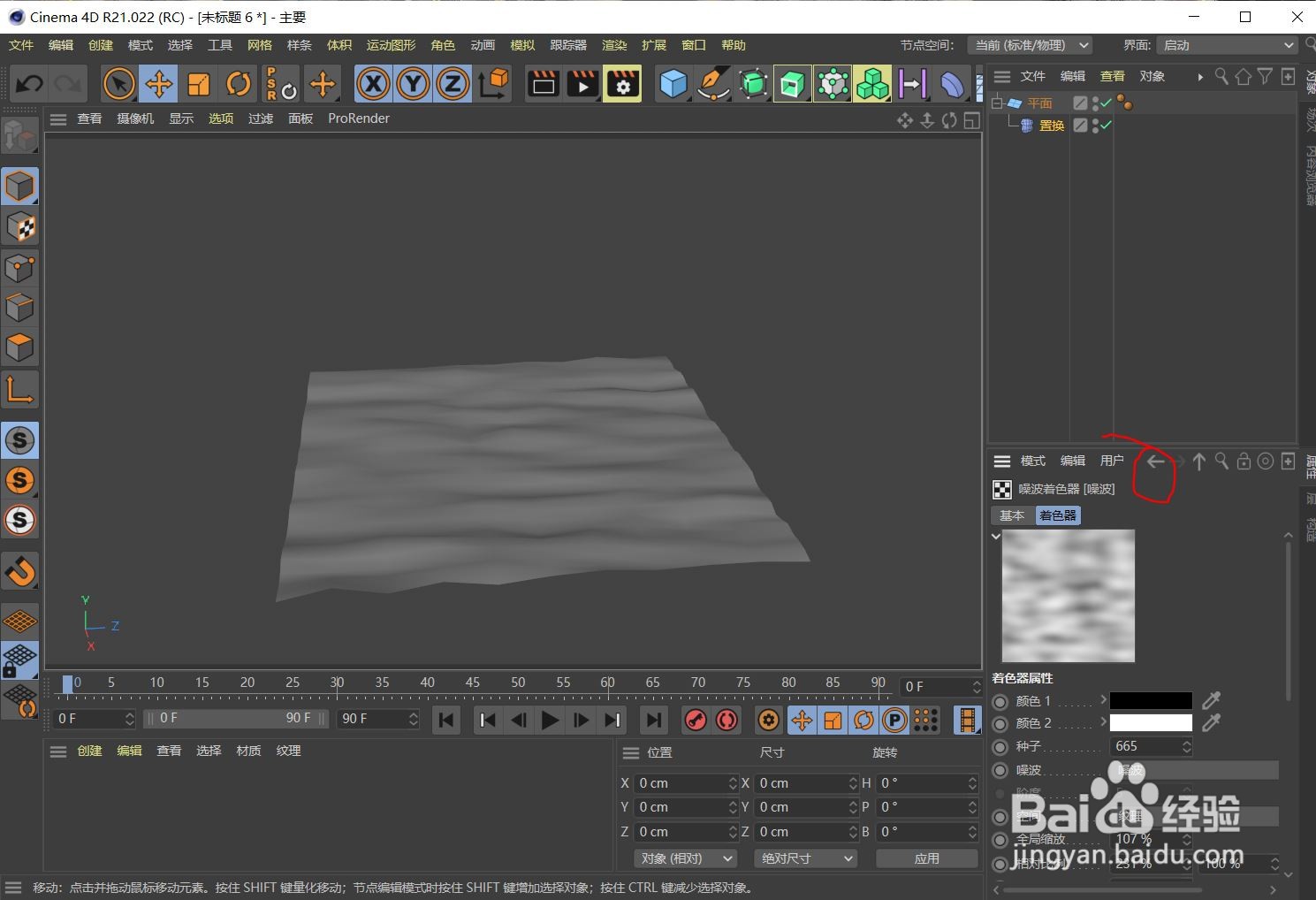Click the Undo arrow icon
Viewport: 1316px width, 900px height.
click(x=28, y=82)
